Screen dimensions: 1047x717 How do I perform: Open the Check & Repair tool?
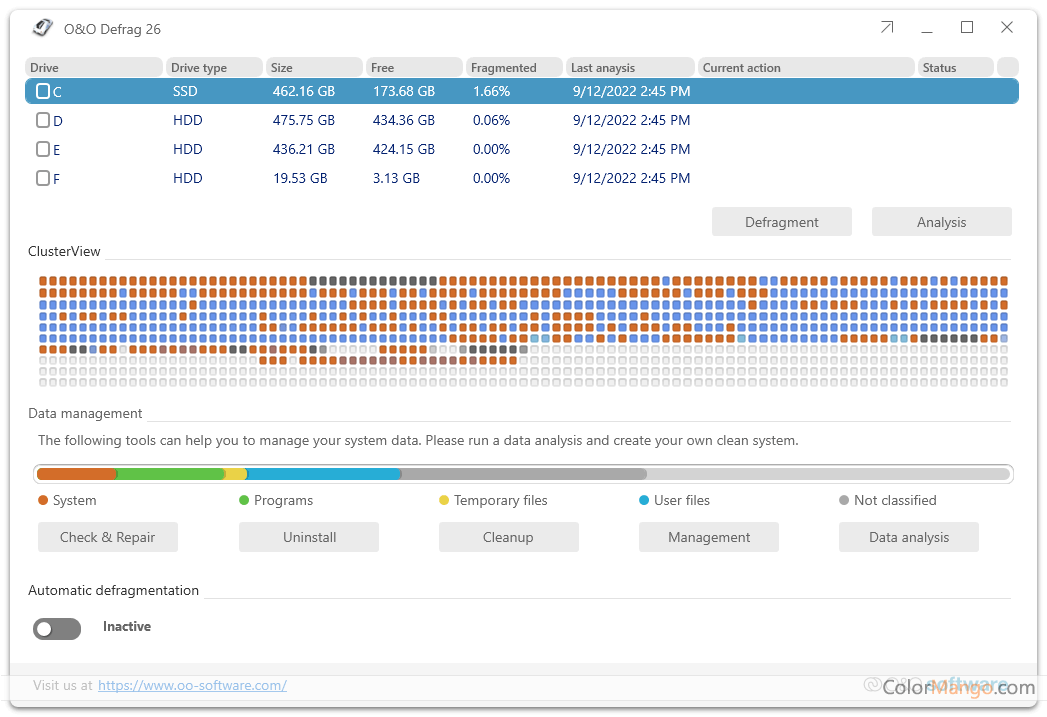[108, 537]
